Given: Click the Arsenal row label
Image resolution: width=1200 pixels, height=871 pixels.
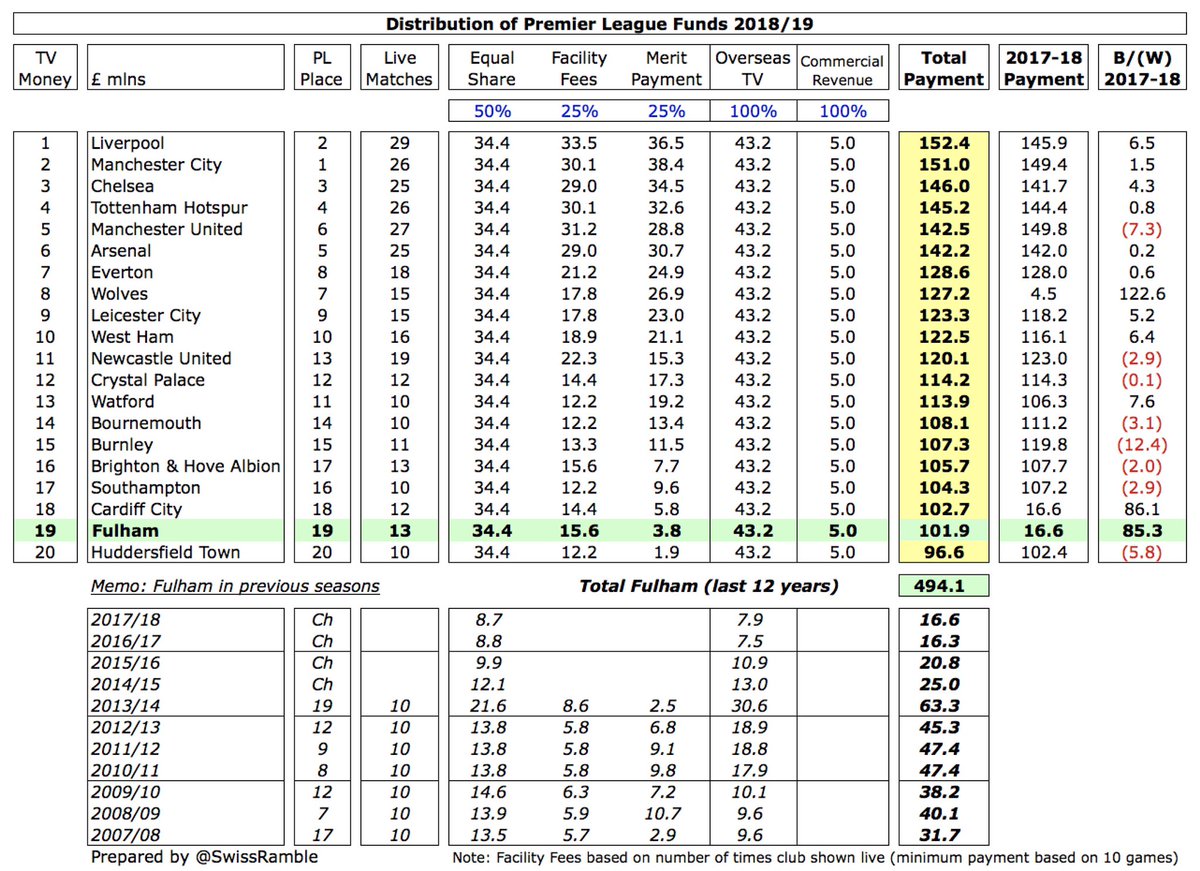Looking at the screenshot, I should pyautogui.click(x=120, y=250).
